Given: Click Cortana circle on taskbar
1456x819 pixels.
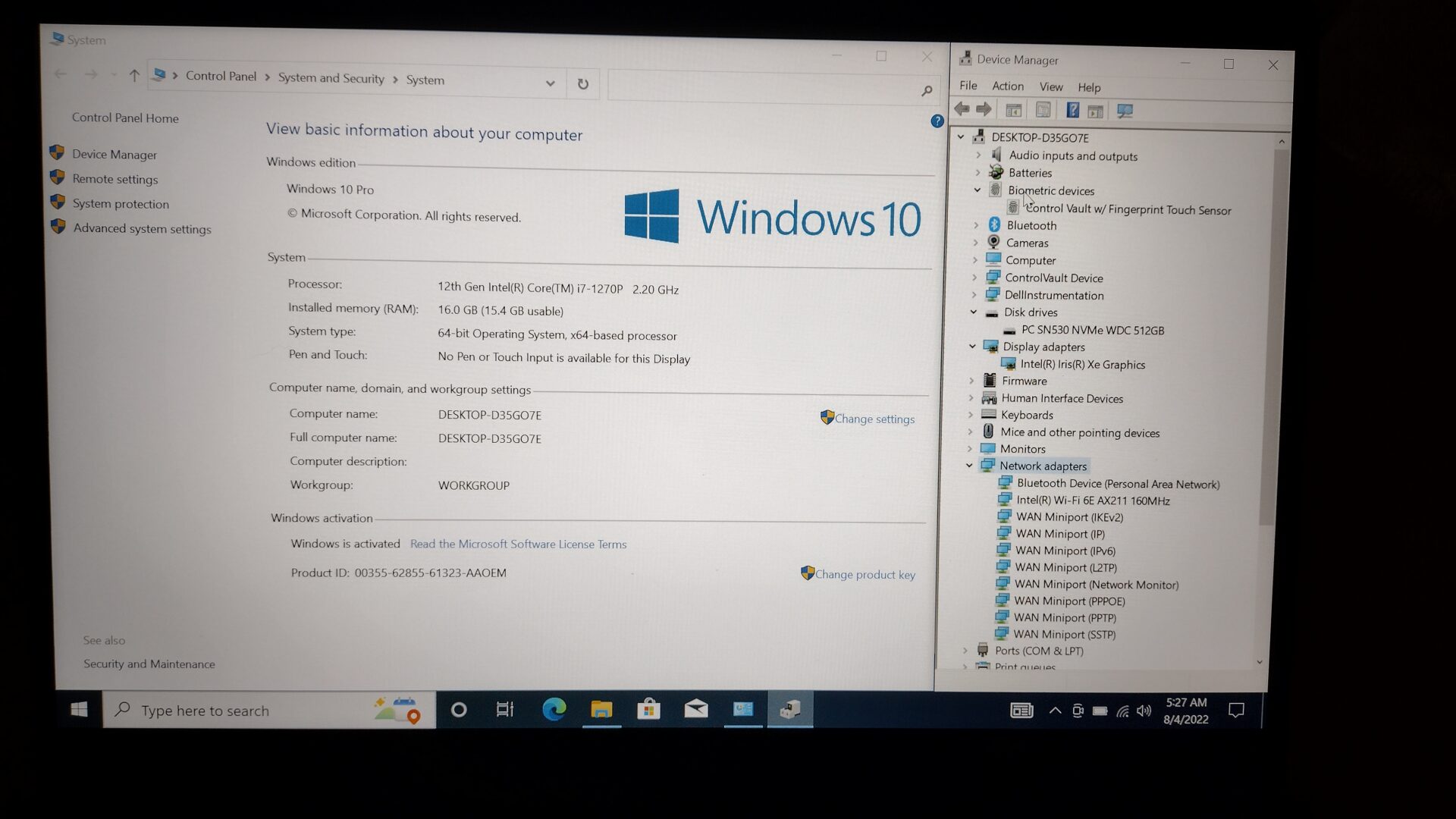Looking at the screenshot, I should 458,710.
